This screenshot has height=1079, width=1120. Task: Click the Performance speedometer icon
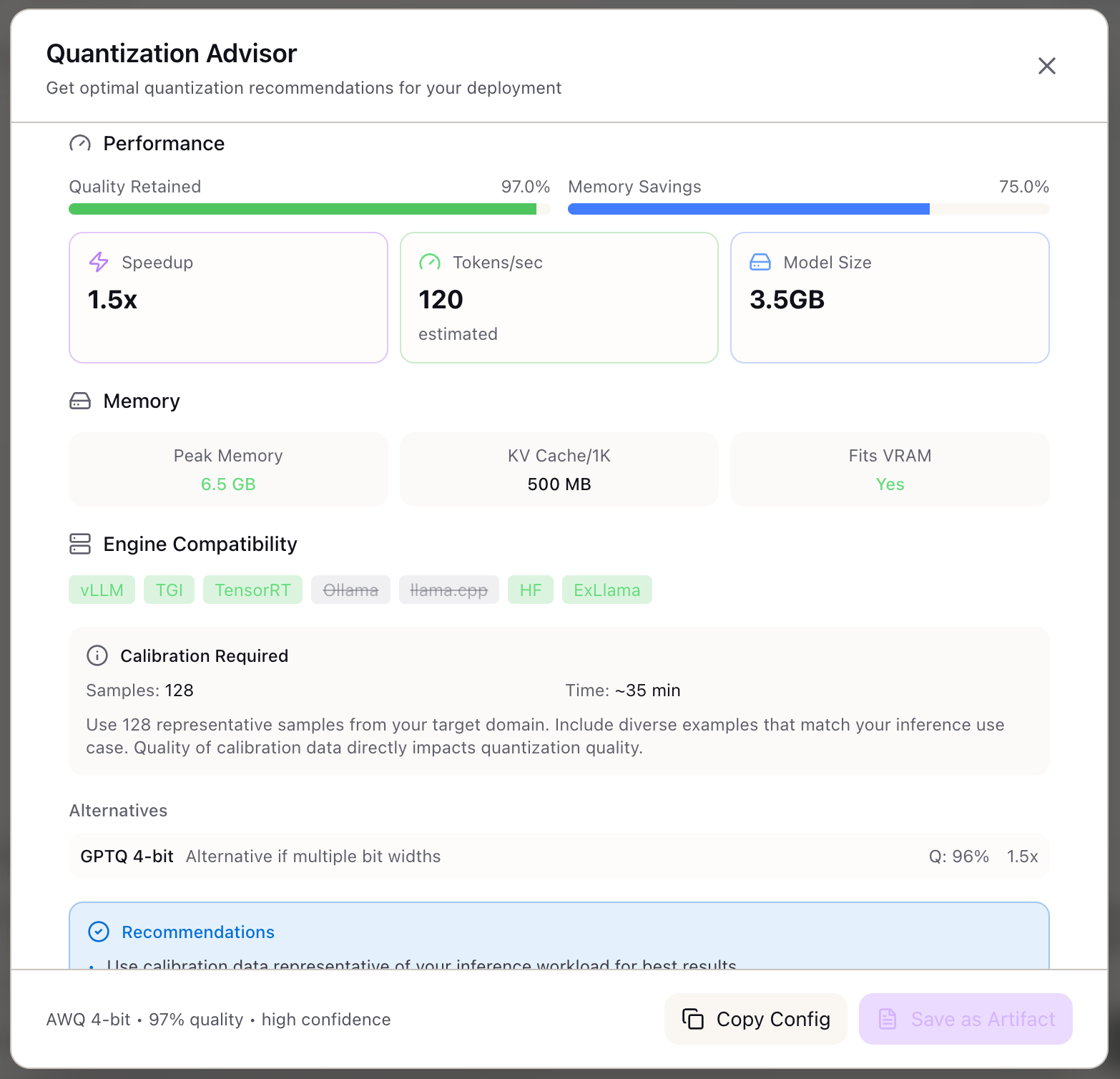tap(80, 144)
